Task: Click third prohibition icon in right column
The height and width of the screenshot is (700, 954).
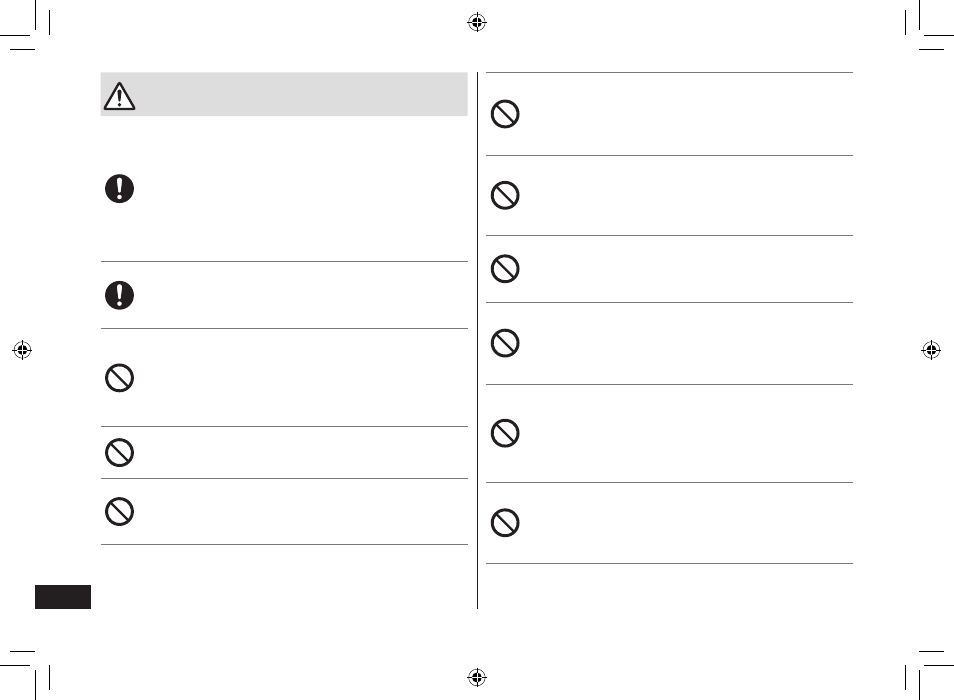Action: [x=505, y=269]
